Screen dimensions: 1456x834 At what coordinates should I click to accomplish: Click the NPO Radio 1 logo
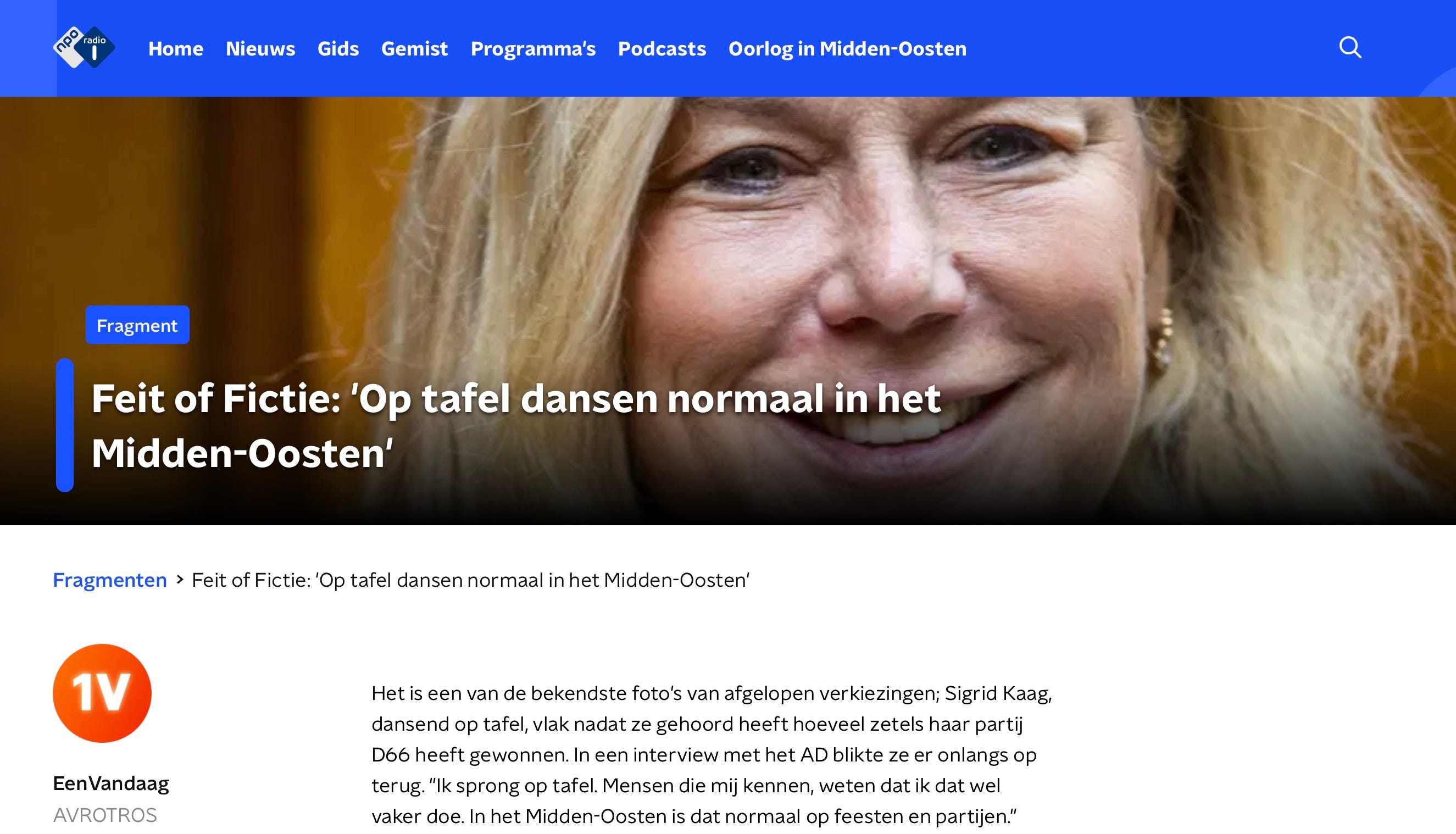tap(84, 48)
